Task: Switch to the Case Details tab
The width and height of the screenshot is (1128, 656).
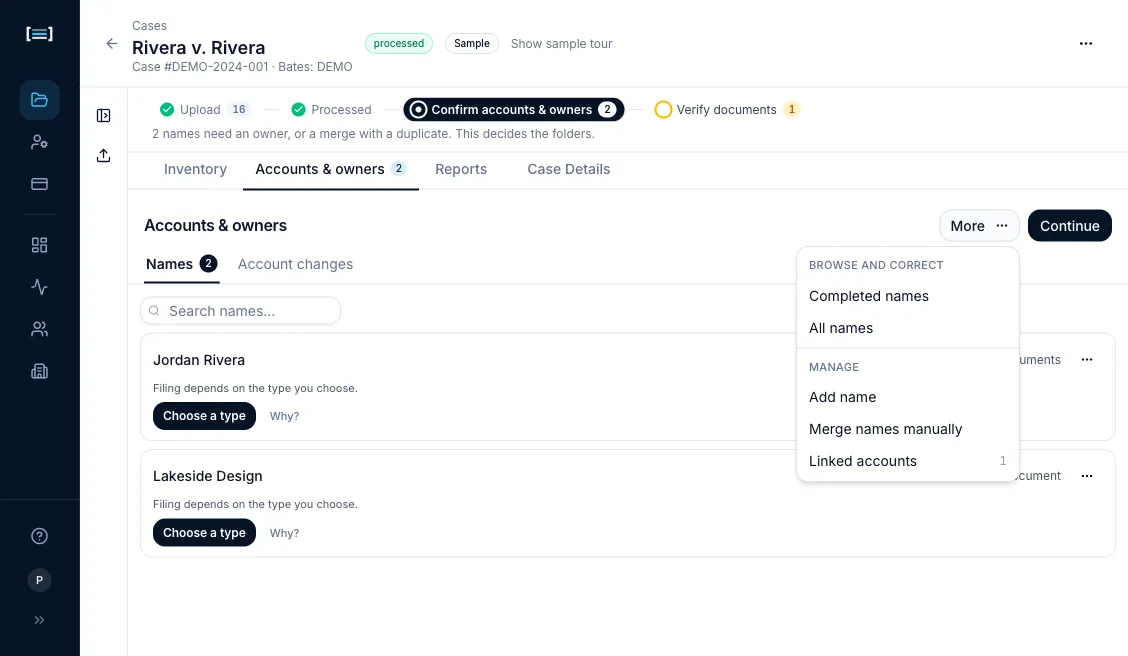Action: [568, 169]
